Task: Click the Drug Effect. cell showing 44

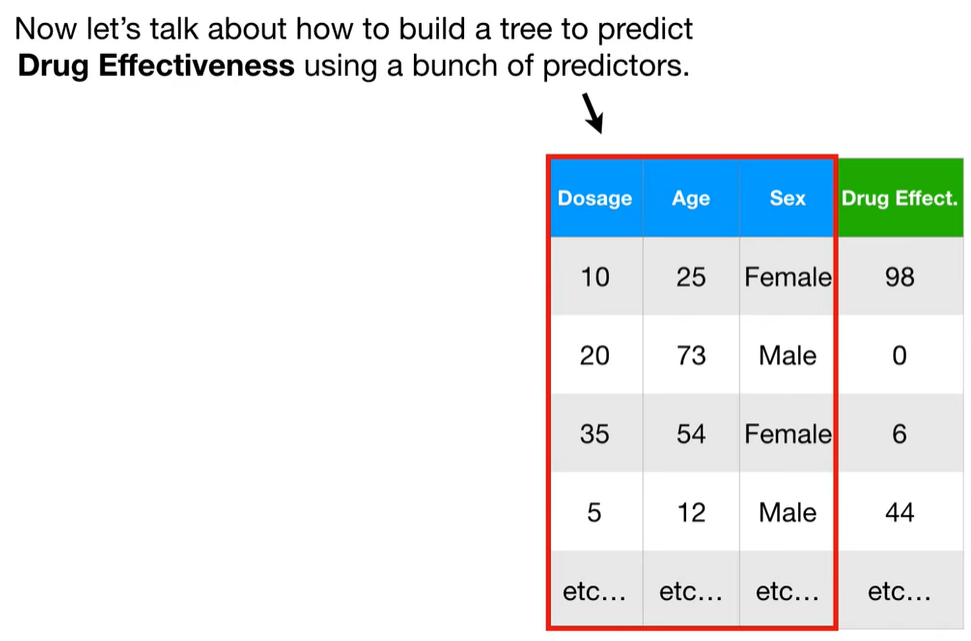Action: click(x=900, y=512)
